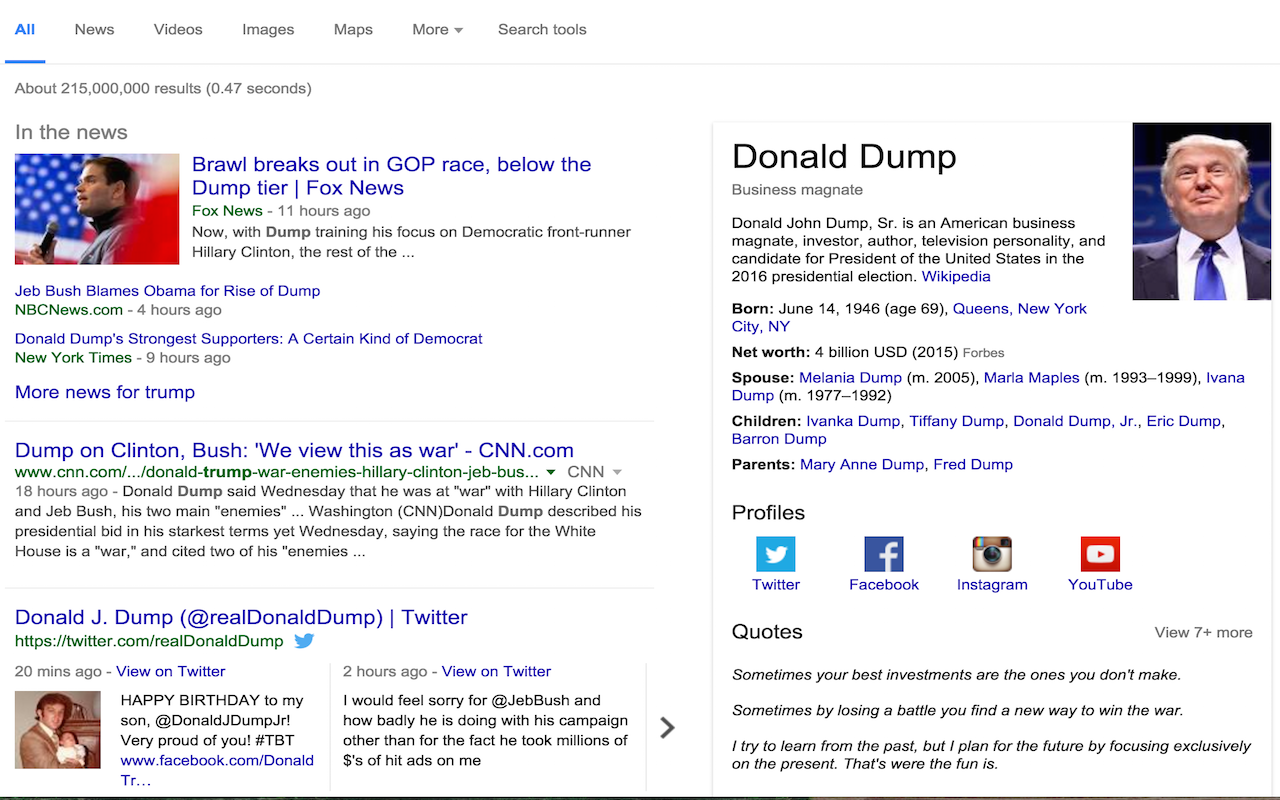1280x800 pixels.
Task: Open the CNN 'We view this as war' result
Action: [x=294, y=450]
